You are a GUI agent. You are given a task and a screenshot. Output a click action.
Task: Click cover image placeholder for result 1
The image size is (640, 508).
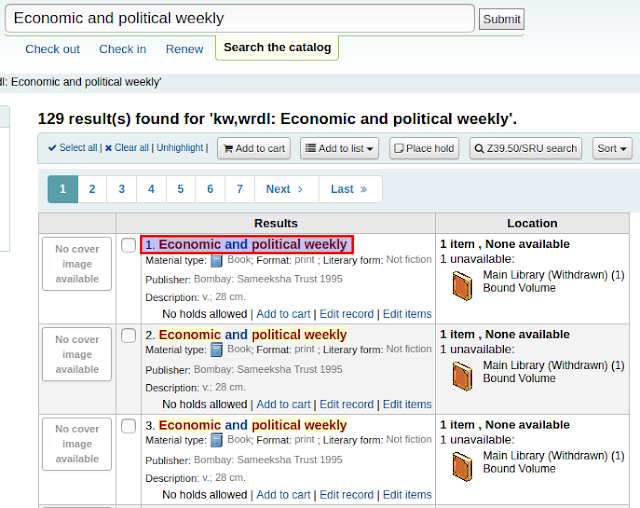pyautogui.click(x=77, y=264)
